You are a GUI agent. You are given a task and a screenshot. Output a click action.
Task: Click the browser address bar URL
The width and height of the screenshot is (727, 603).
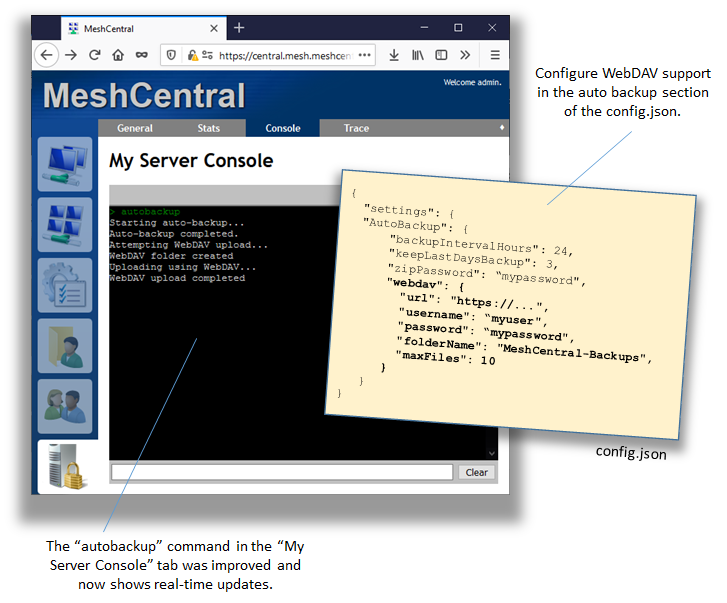pyautogui.click(x=285, y=56)
